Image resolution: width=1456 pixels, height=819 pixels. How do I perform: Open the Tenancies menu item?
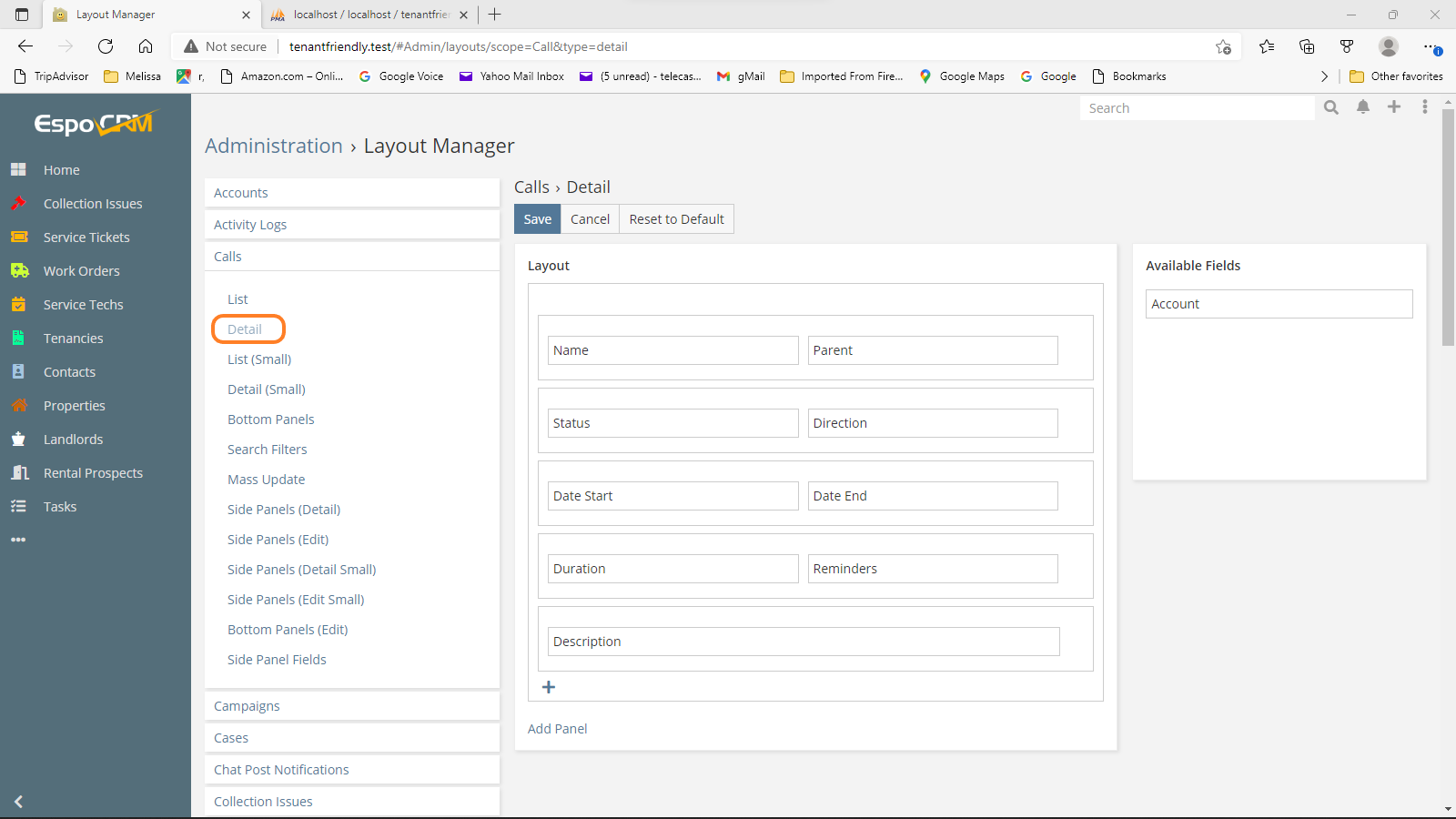click(x=73, y=339)
